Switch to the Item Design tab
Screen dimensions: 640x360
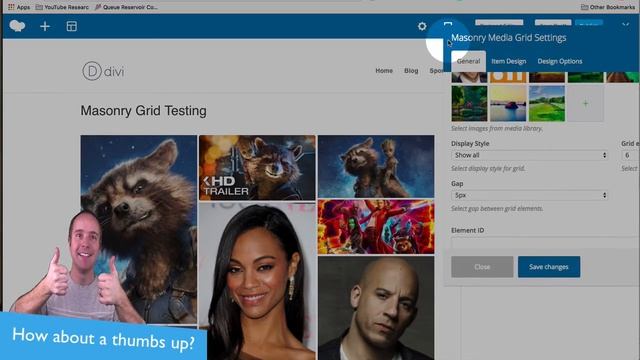point(509,61)
